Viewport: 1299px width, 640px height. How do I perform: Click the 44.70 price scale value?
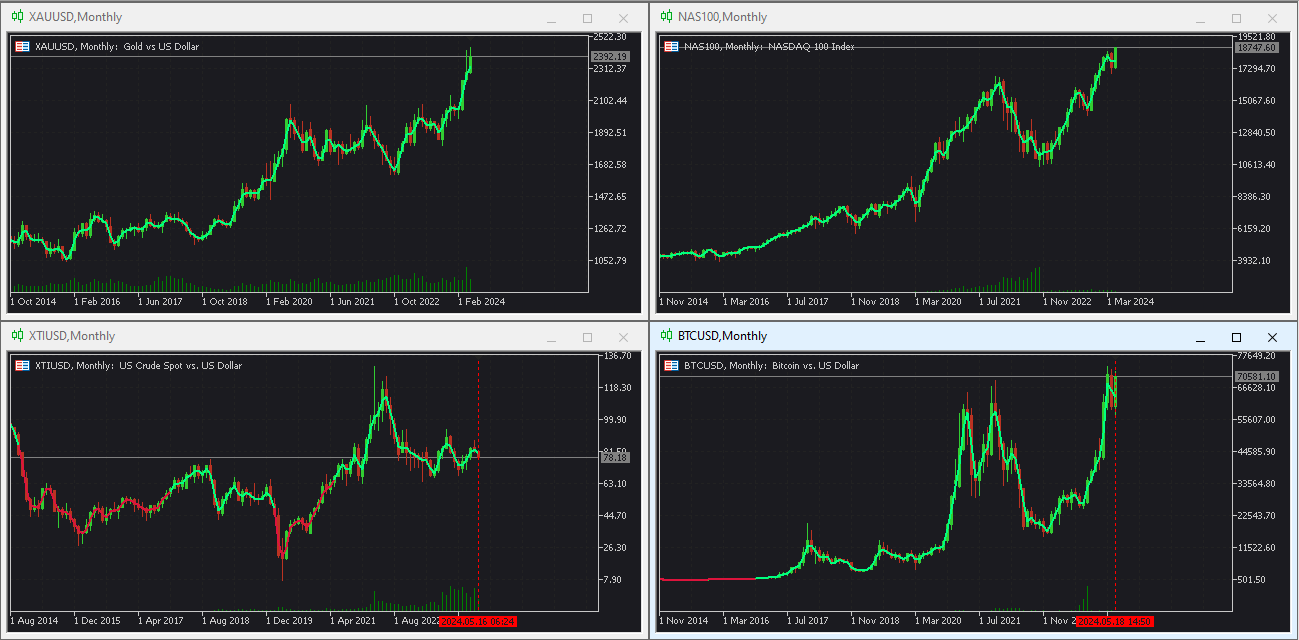coord(616,515)
